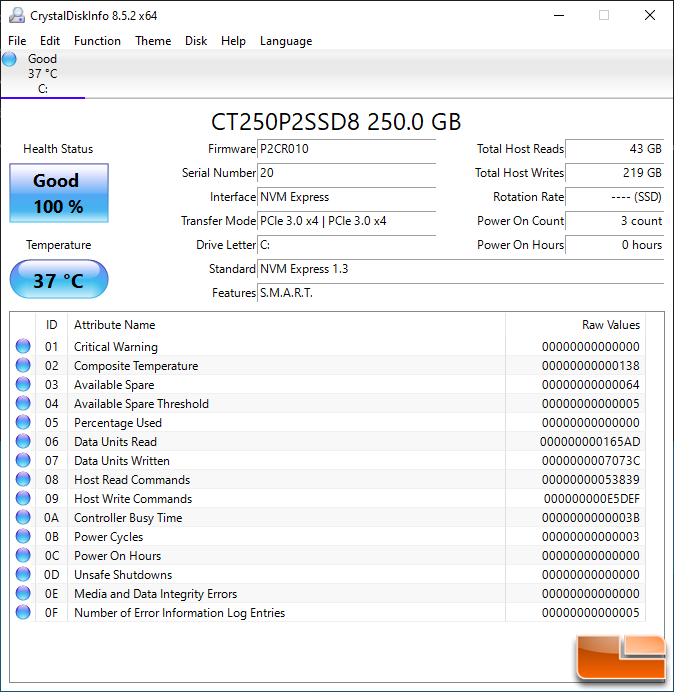Open the Function menu
This screenshot has height=692, width=674.
pyautogui.click(x=97, y=41)
